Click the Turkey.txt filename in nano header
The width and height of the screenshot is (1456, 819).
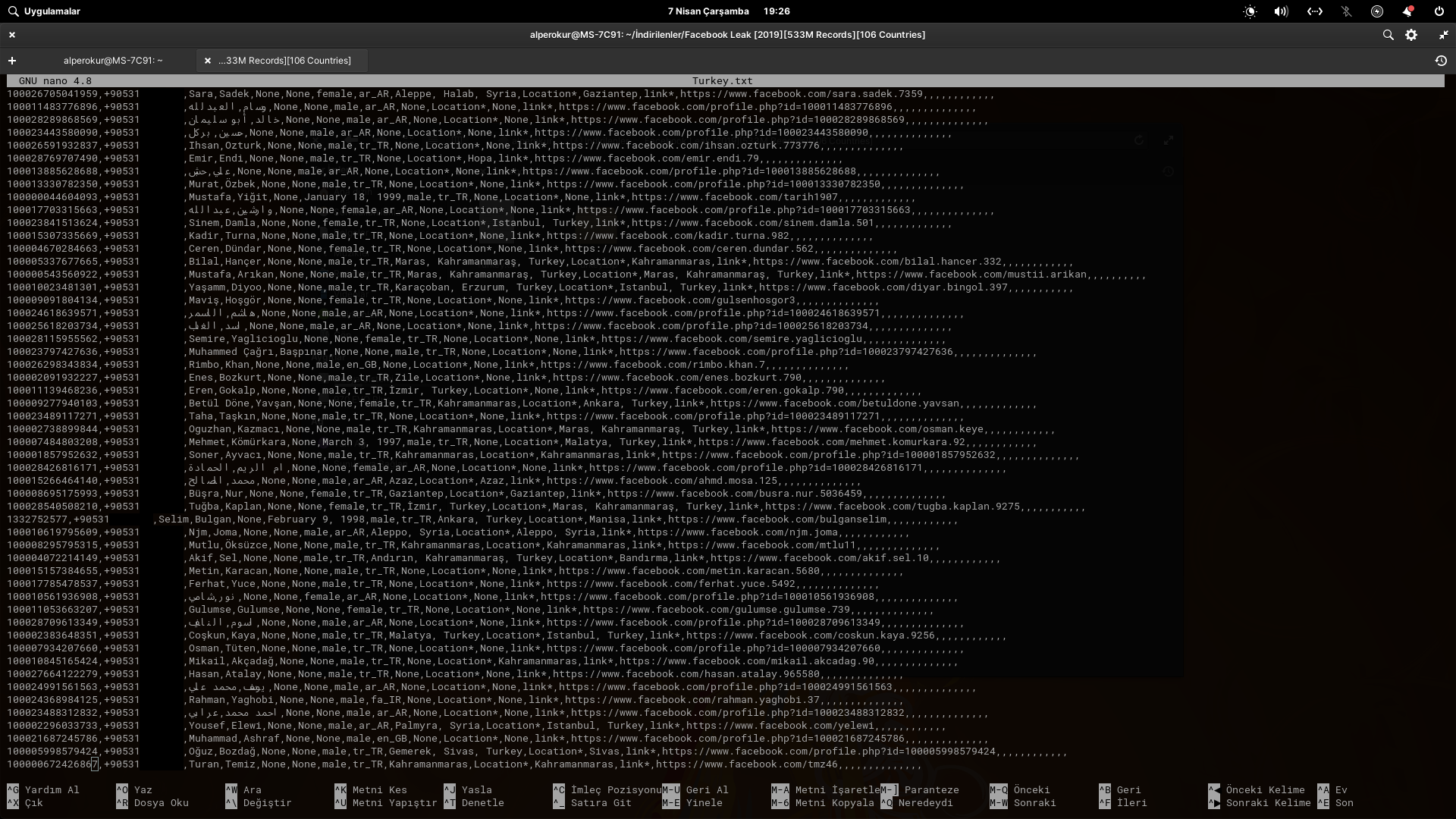tap(722, 81)
